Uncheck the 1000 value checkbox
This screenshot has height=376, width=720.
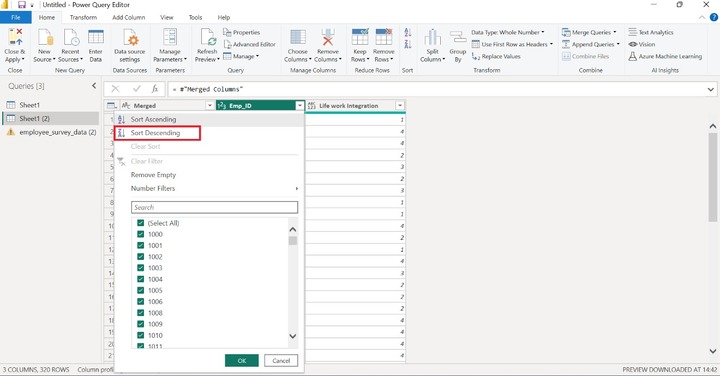pyautogui.click(x=141, y=234)
